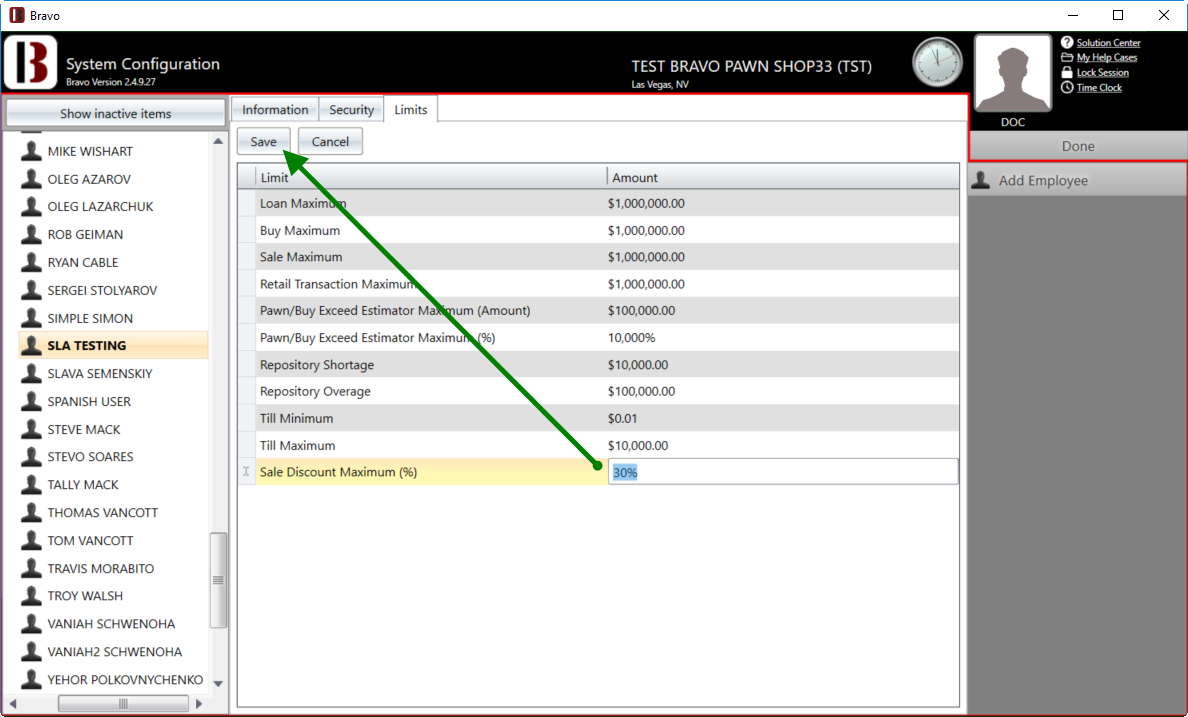The image size is (1188, 717).
Task: Click the Sale Maximum limit row
Action: click(x=599, y=257)
